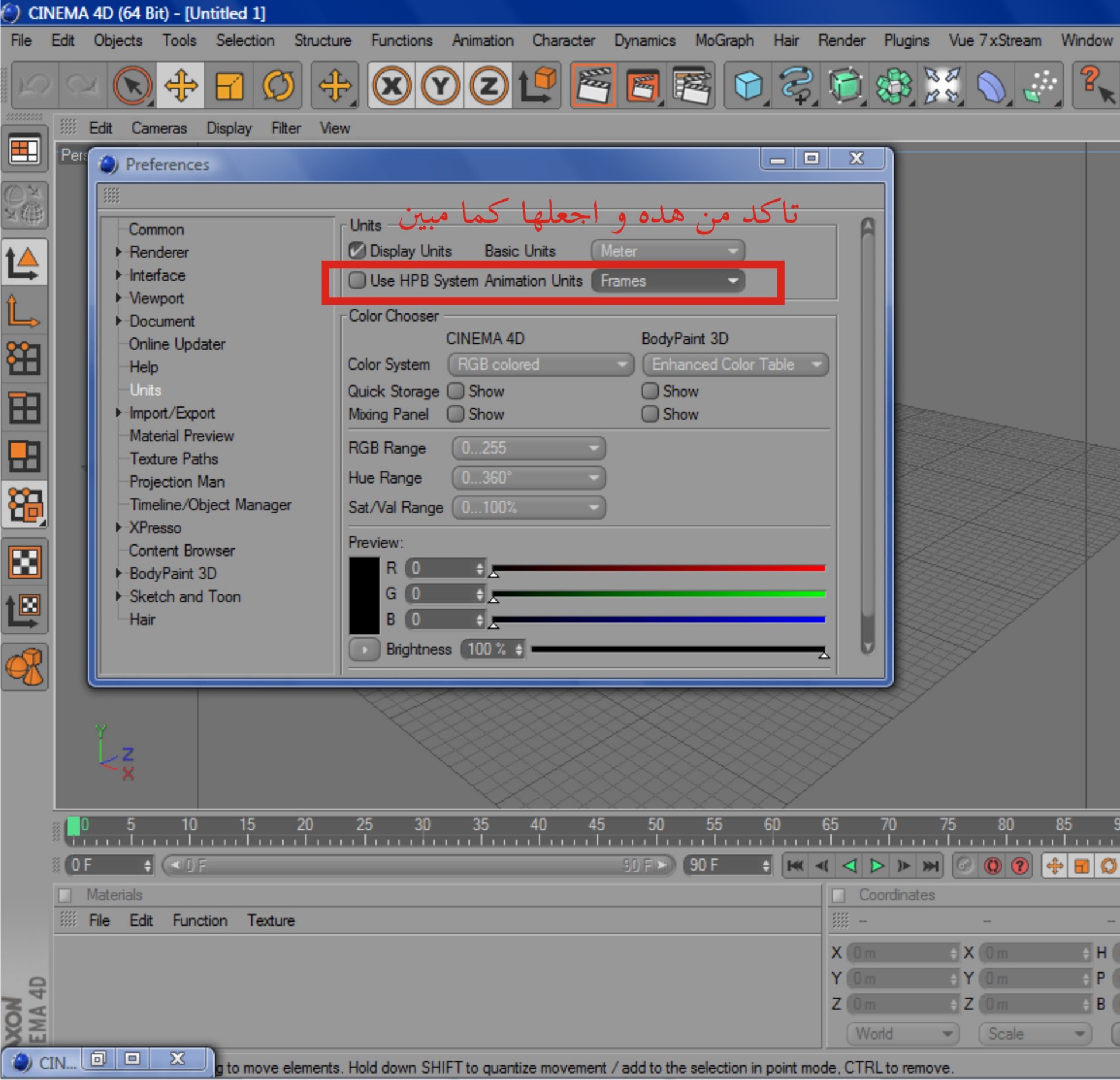
Task: Toggle the Z axis lock
Action: [x=489, y=86]
